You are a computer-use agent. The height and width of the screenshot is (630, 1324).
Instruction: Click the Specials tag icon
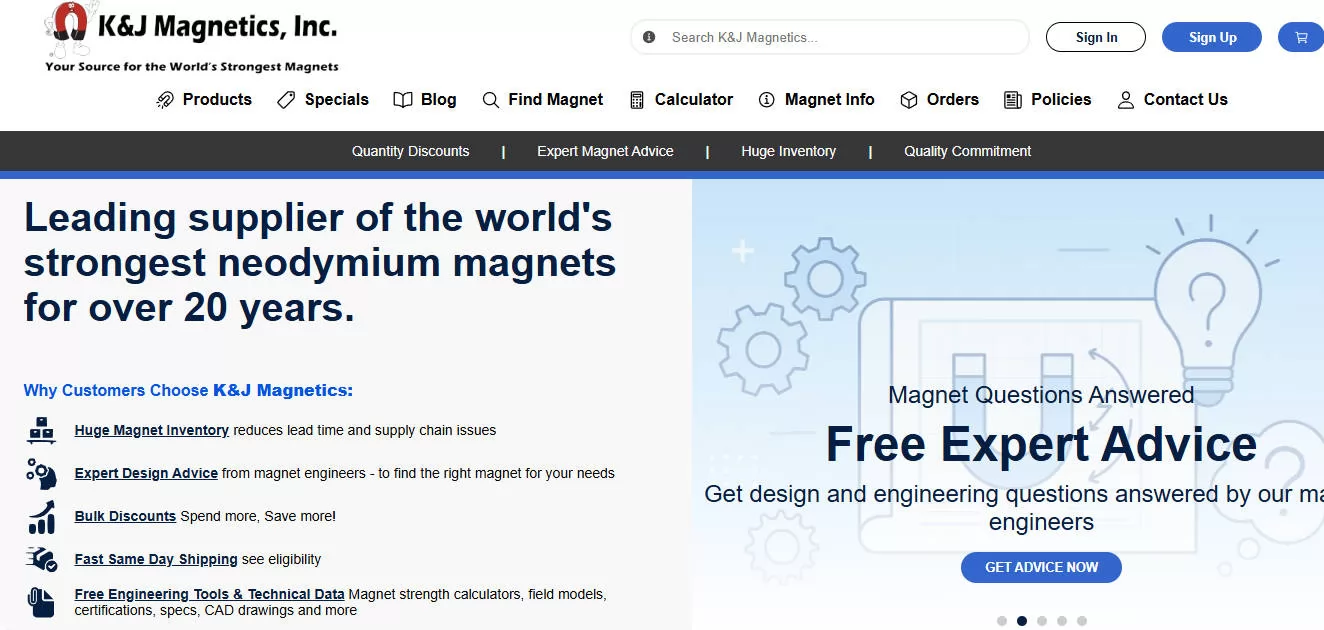286,100
